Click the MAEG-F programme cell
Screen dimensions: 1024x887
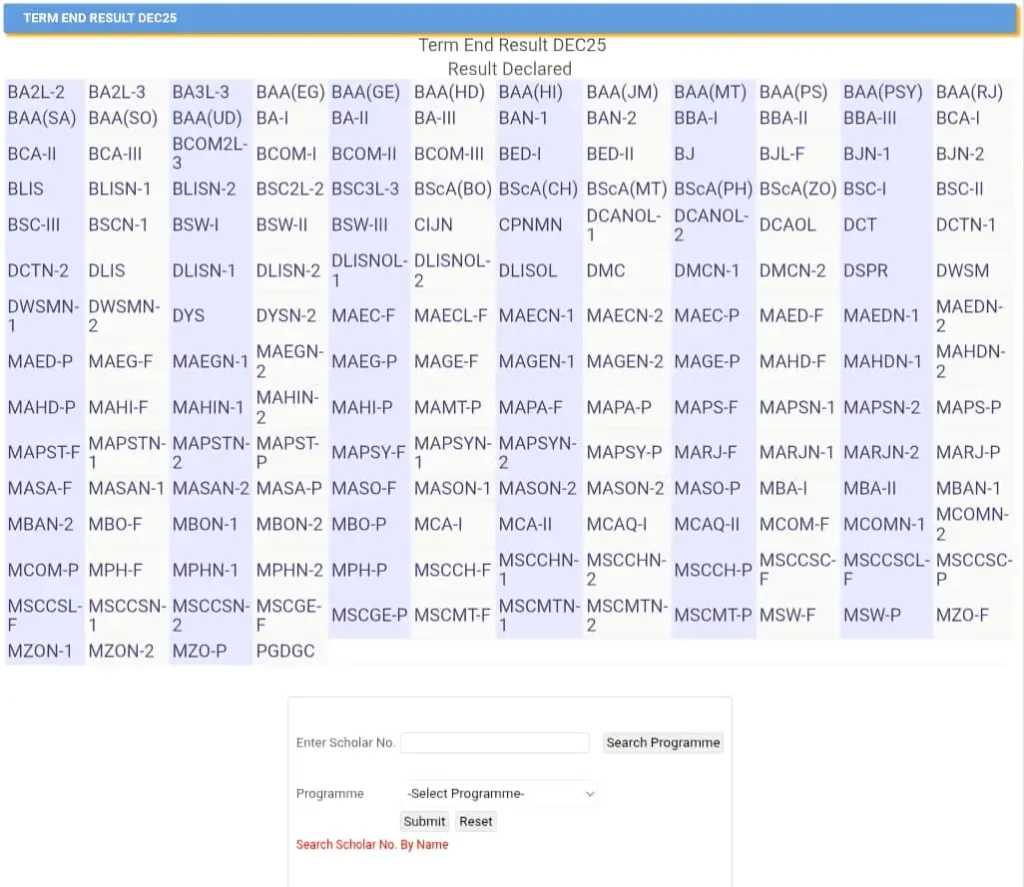120,361
